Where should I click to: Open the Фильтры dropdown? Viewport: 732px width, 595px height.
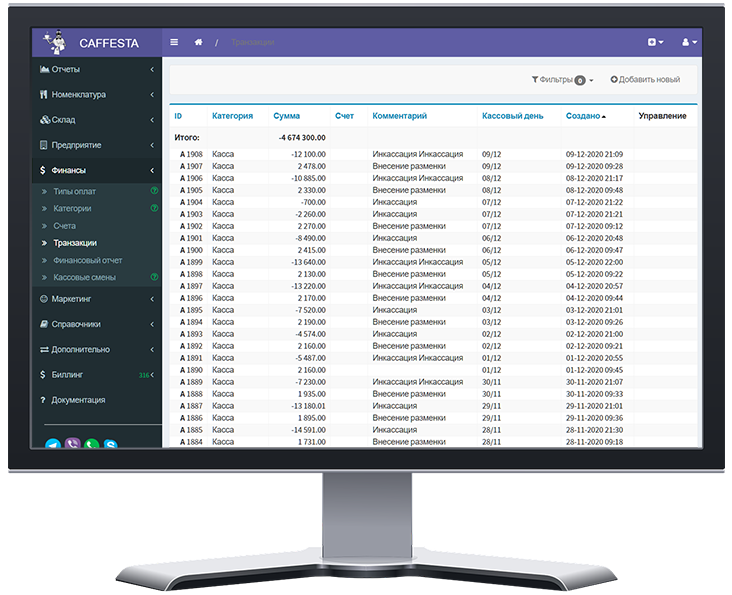tap(563, 80)
